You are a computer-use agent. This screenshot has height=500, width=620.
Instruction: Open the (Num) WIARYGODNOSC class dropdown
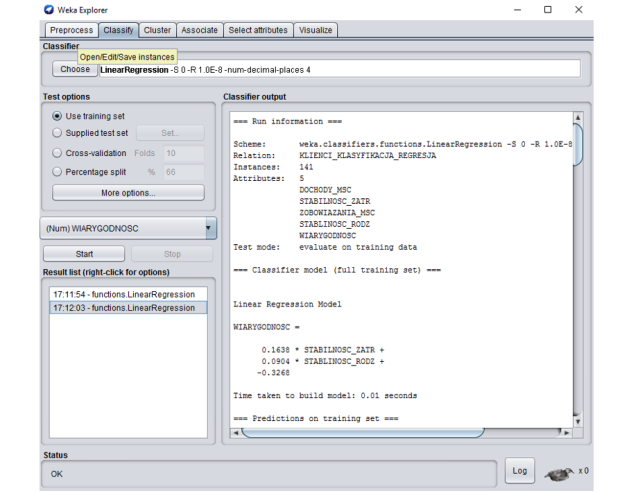pos(128,228)
